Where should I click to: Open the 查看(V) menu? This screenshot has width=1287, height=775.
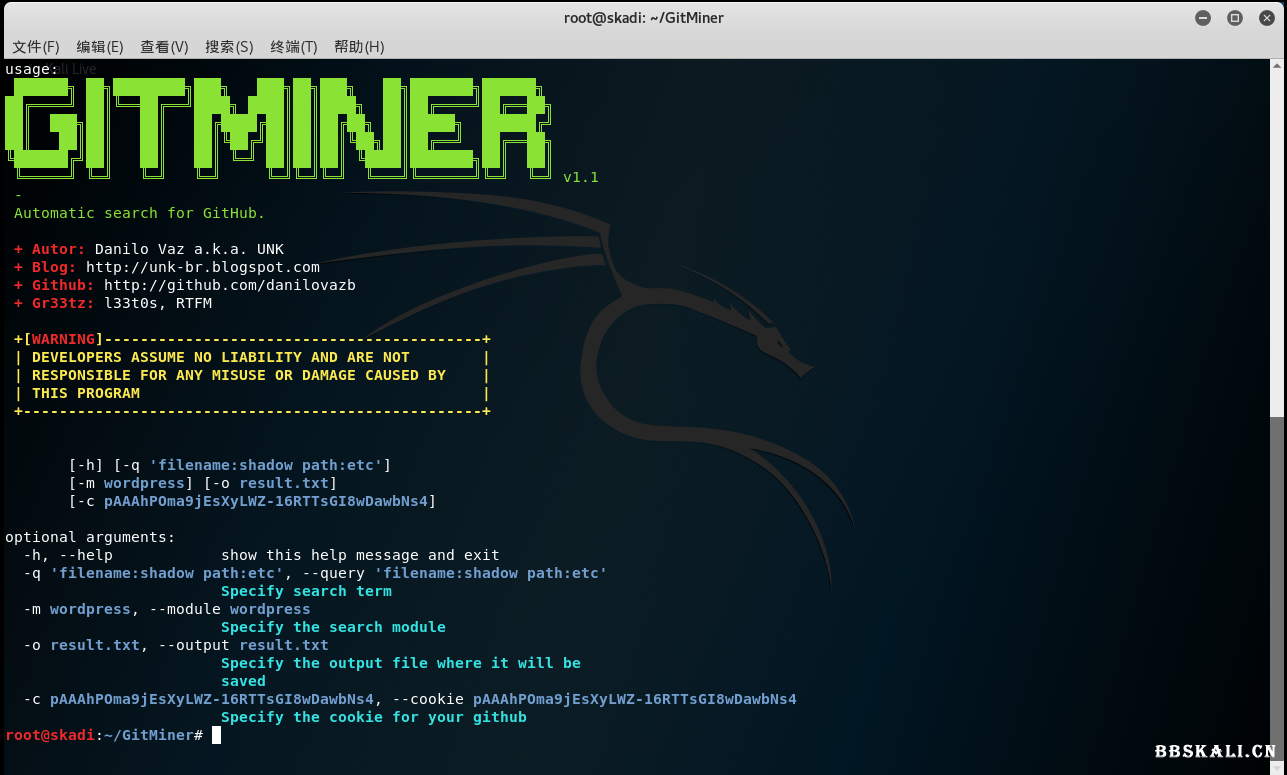[164, 47]
